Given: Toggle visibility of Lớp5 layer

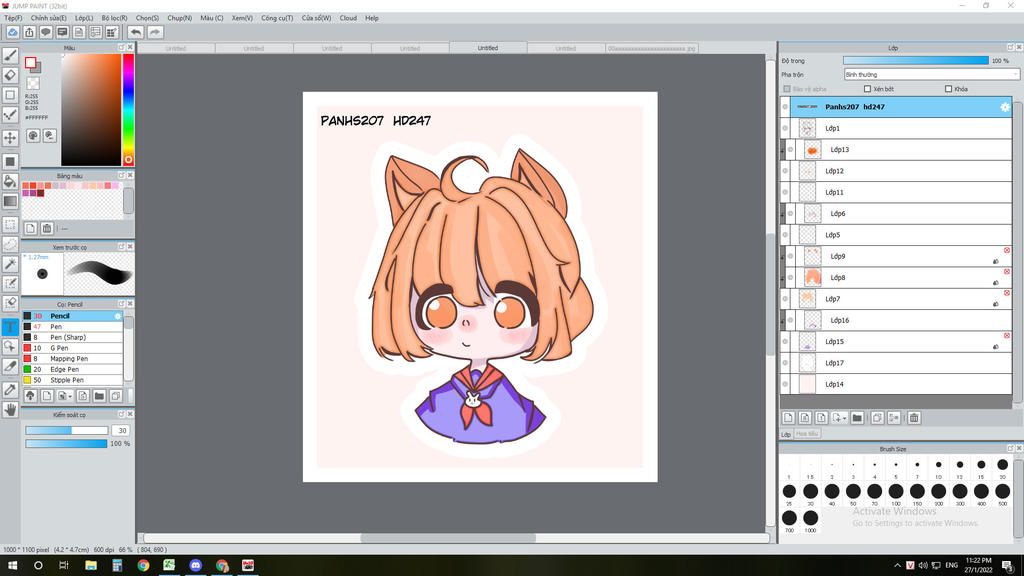Looking at the screenshot, I should click(x=785, y=235).
